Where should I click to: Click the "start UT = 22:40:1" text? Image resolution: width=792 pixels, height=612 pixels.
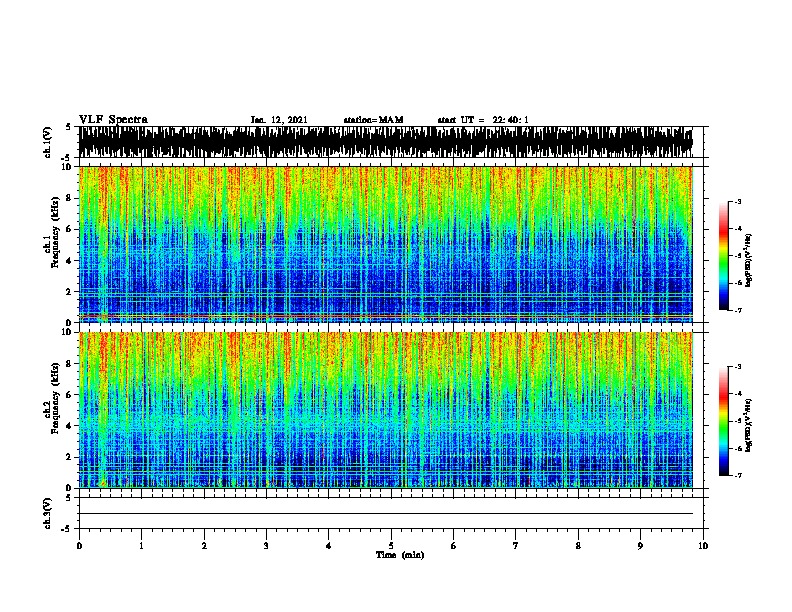click(483, 120)
